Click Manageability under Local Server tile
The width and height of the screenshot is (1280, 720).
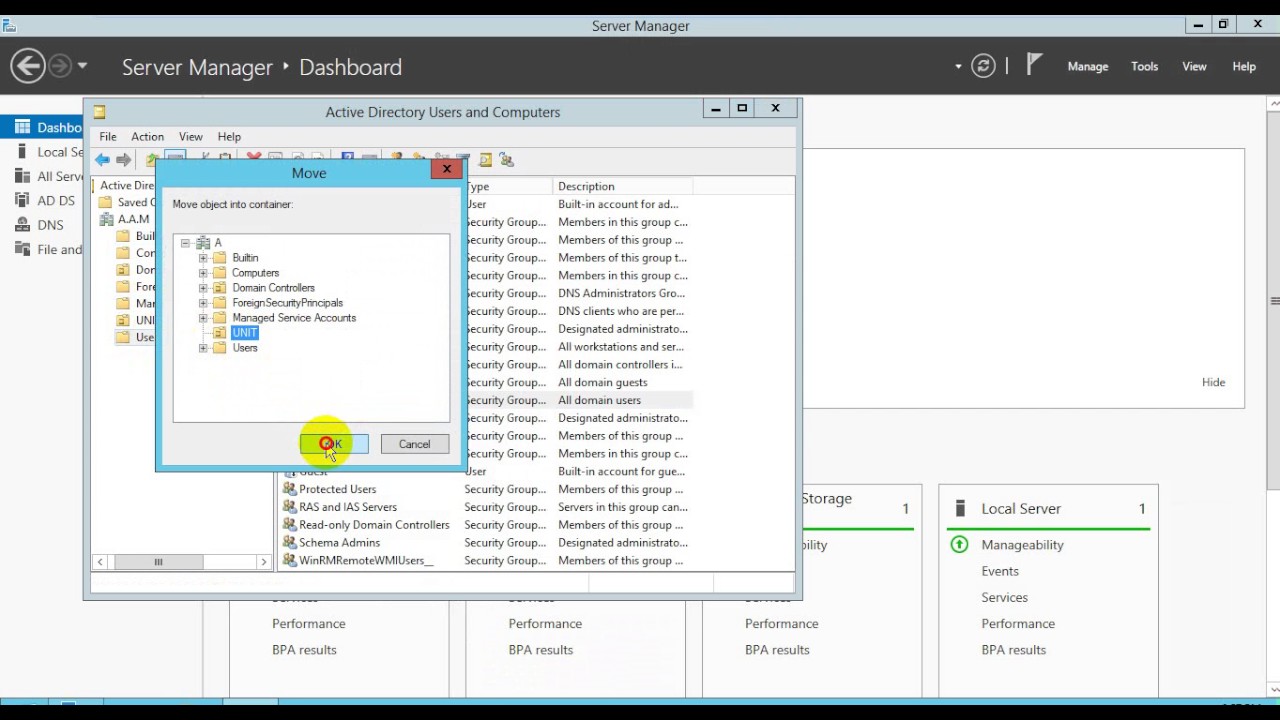(1022, 545)
